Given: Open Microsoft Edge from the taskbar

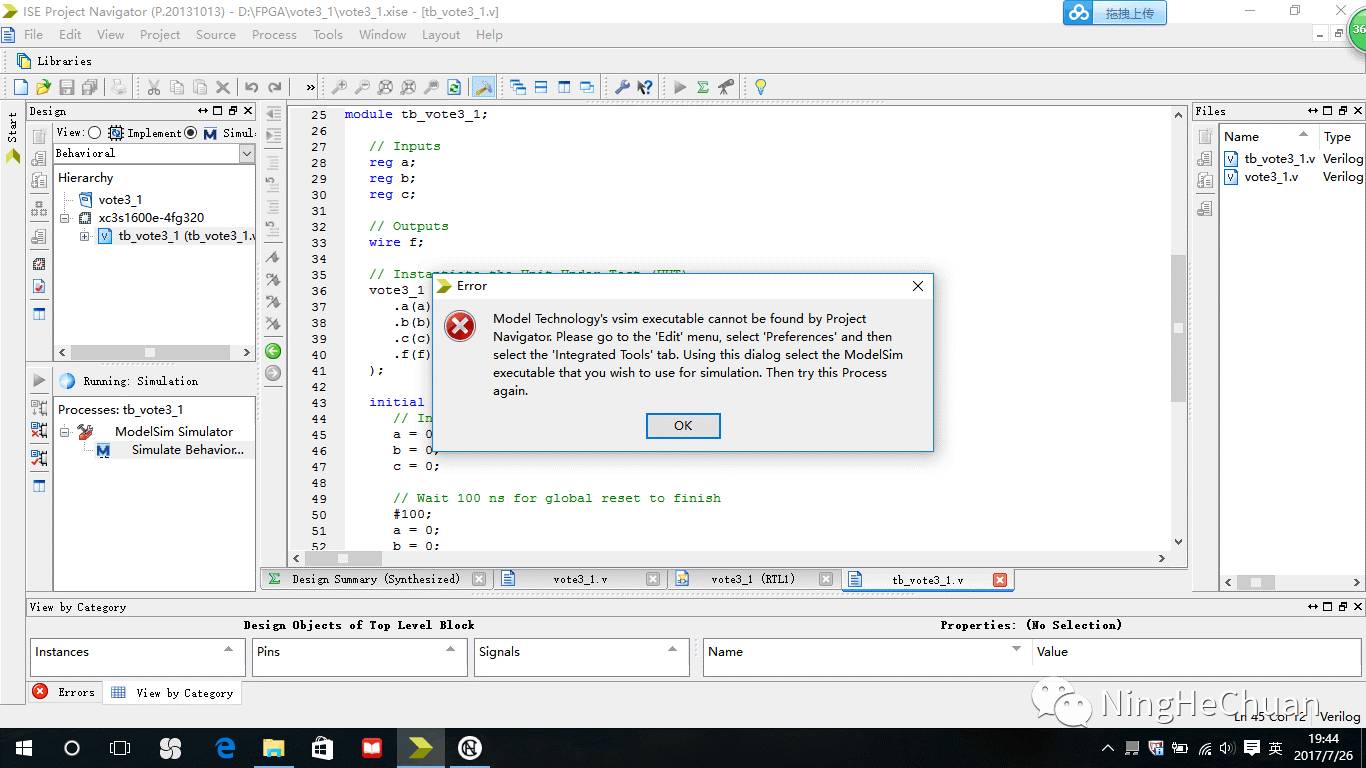Looking at the screenshot, I should (x=225, y=747).
